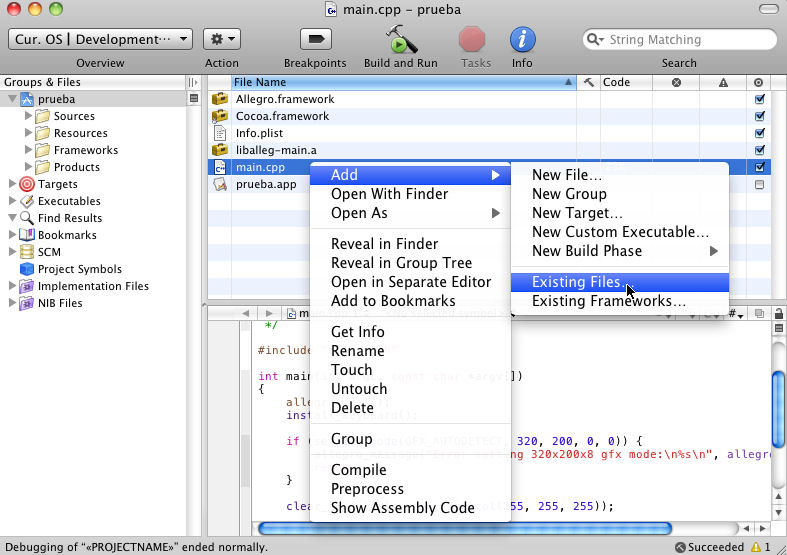Expand the Sources folder disclosure triangle
This screenshot has width=787, height=555.
pos(28,116)
